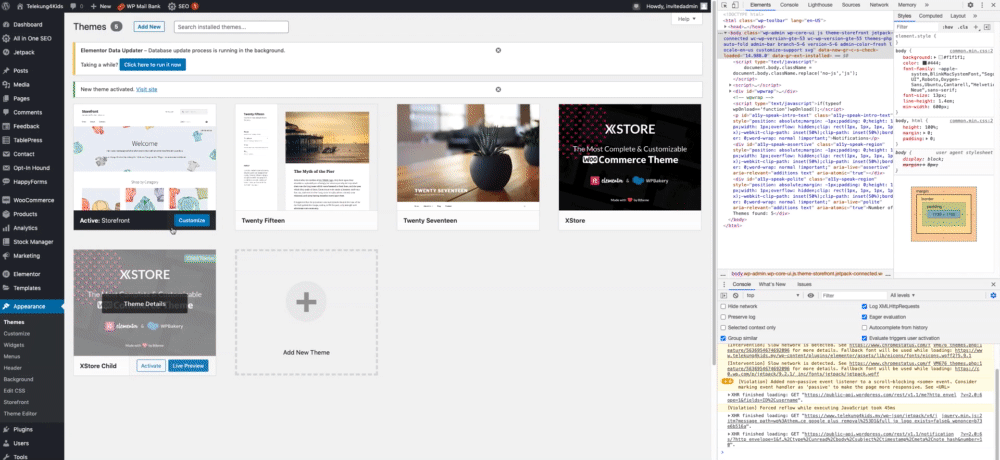Uncheck Eager evaluation checkbox

point(865,316)
